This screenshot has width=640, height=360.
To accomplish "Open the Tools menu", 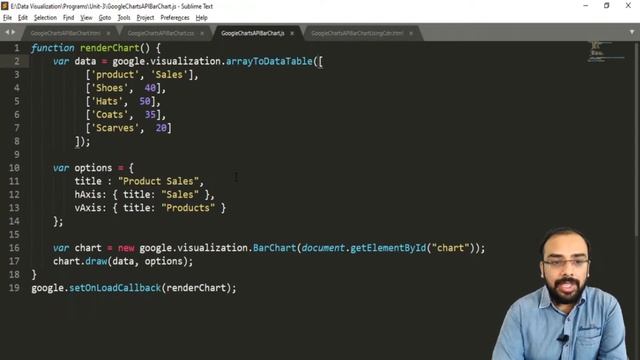I will point(124,18).
